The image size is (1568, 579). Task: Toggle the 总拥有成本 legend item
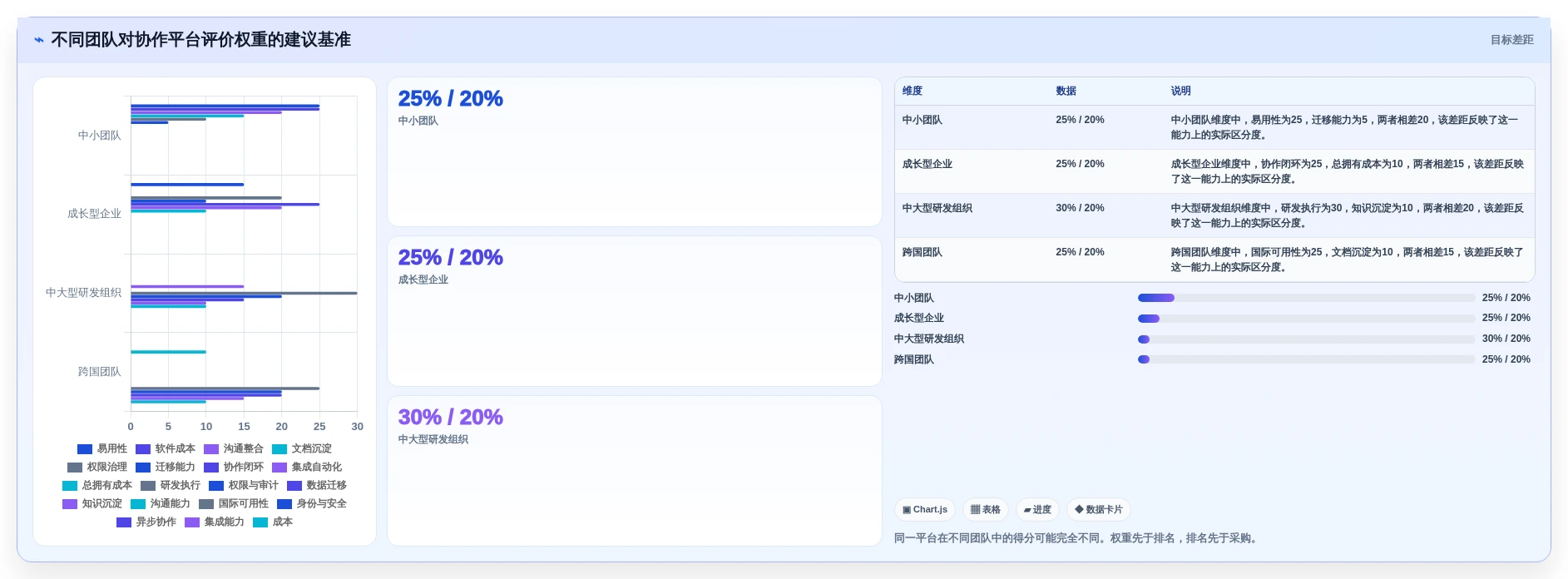click(97, 485)
